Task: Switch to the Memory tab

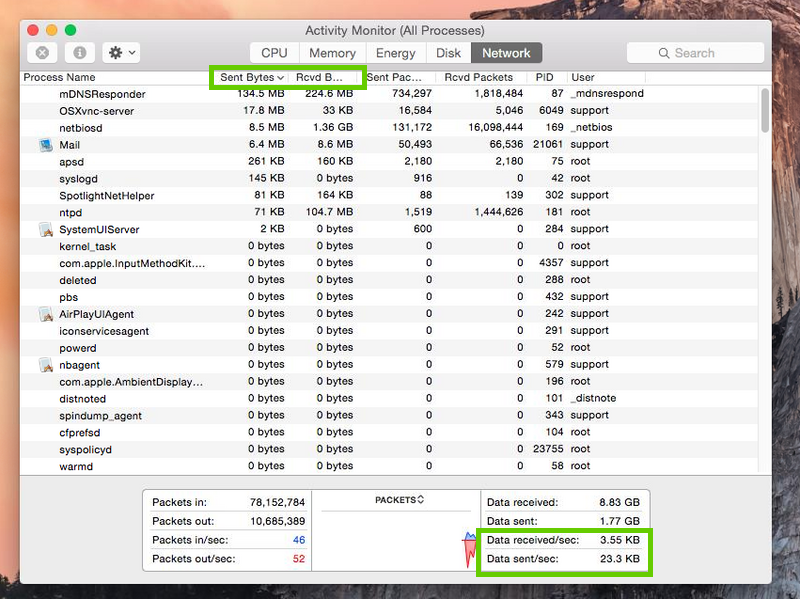Action: click(332, 52)
